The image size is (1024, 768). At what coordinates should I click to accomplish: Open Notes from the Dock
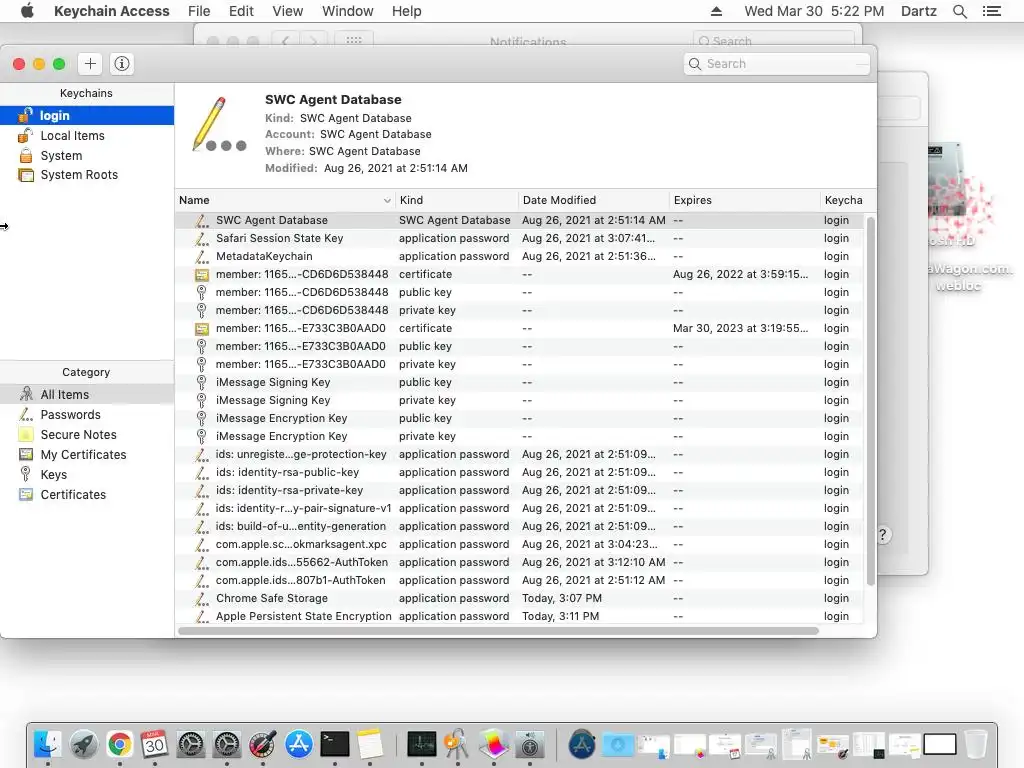(370, 744)
